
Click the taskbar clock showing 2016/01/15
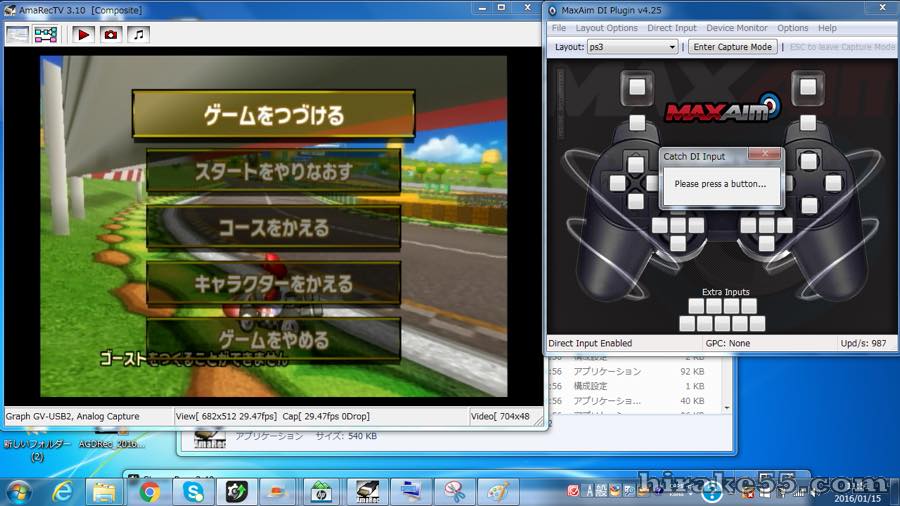point(856,493)
